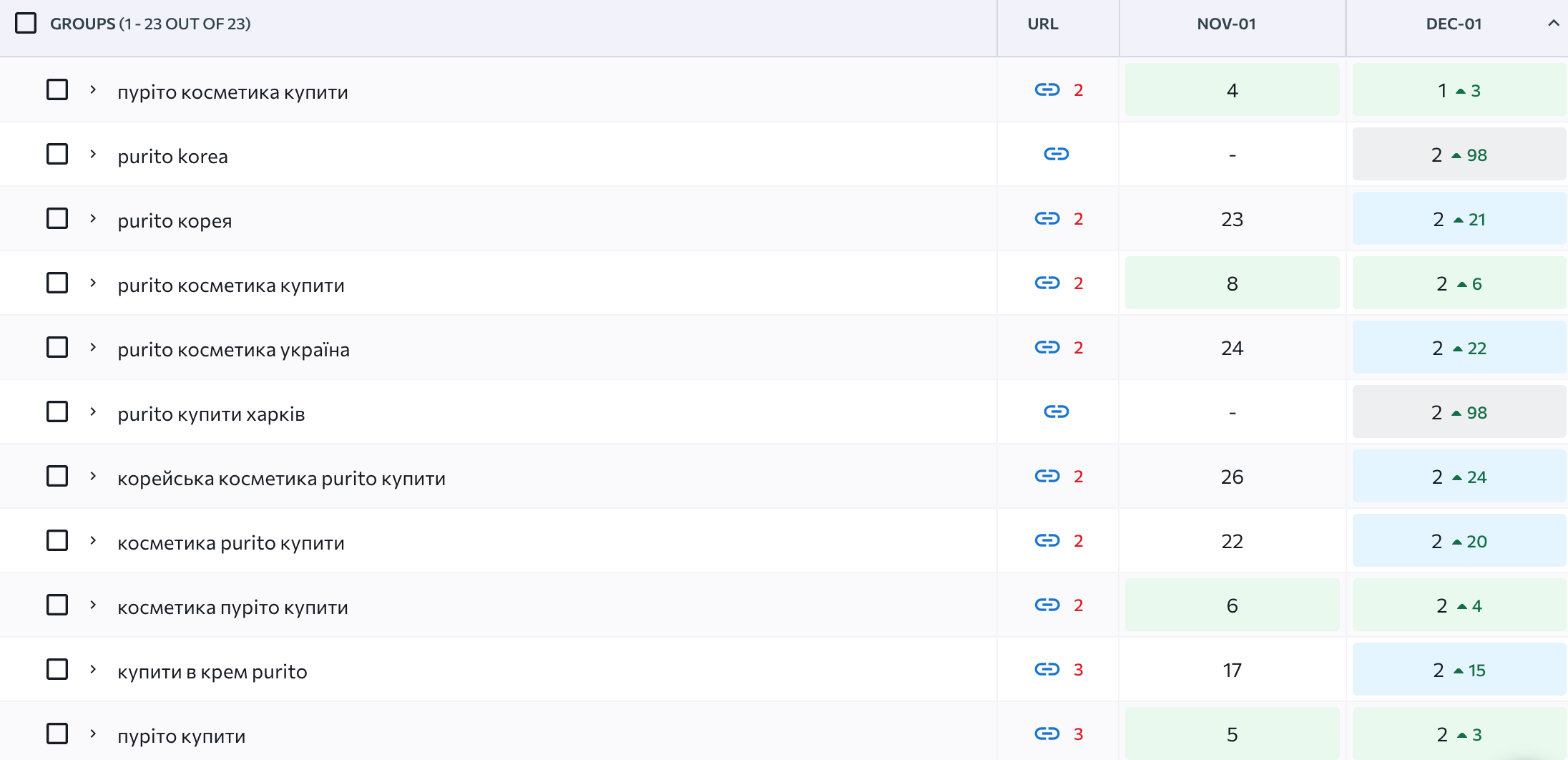Screen dimensions: 1568x760
Task: Click link icon for купити в крем purito
Action: tap(1047, 669)
